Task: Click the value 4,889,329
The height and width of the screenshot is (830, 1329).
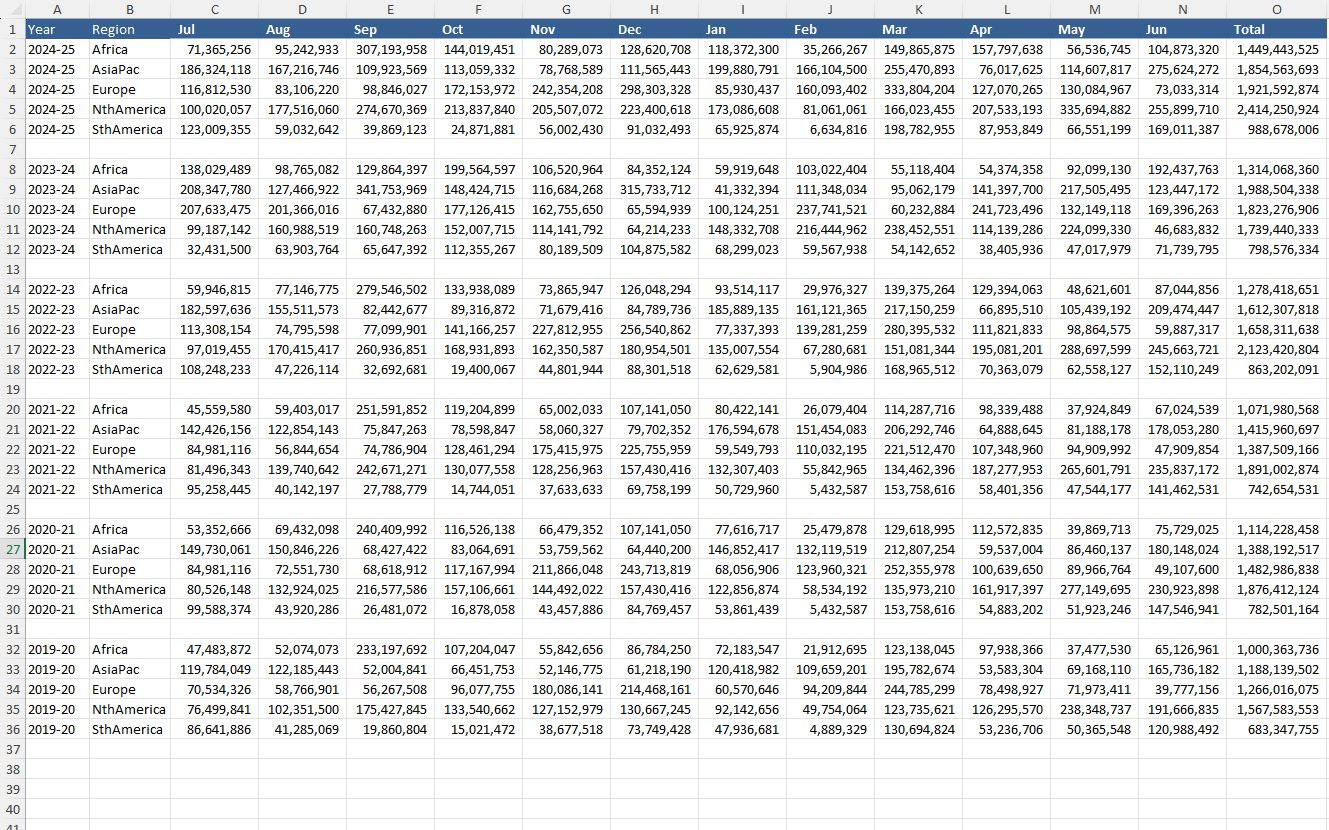Action: coord(830,729)
